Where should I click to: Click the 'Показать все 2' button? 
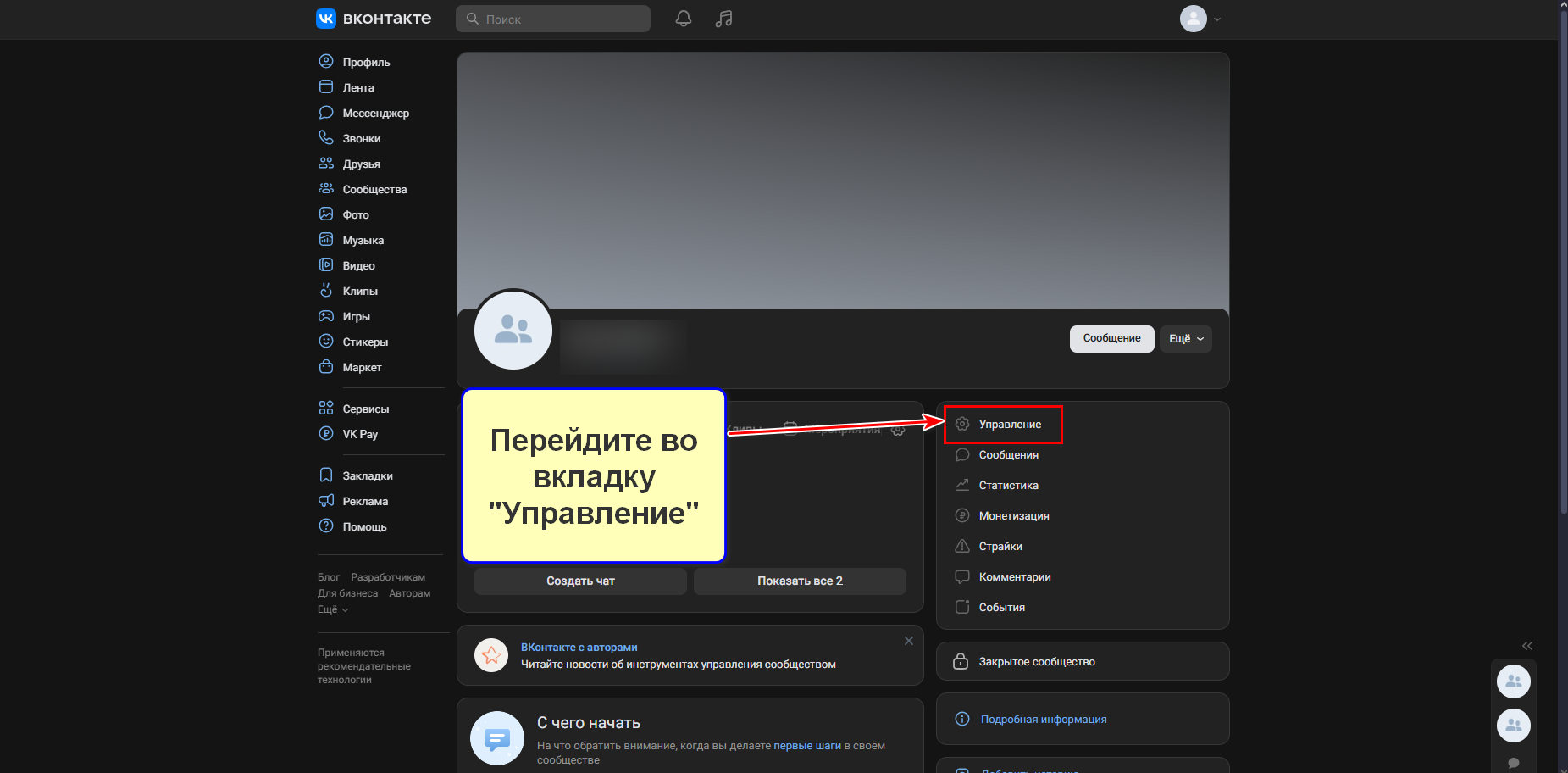click(800, 581)
